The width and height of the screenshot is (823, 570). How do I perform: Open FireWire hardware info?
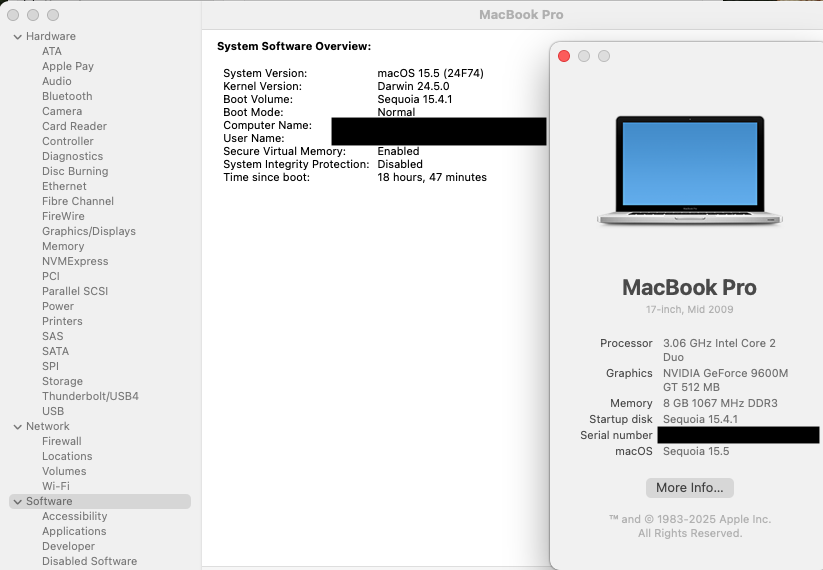pyautogui.click(x=63, y=216)
